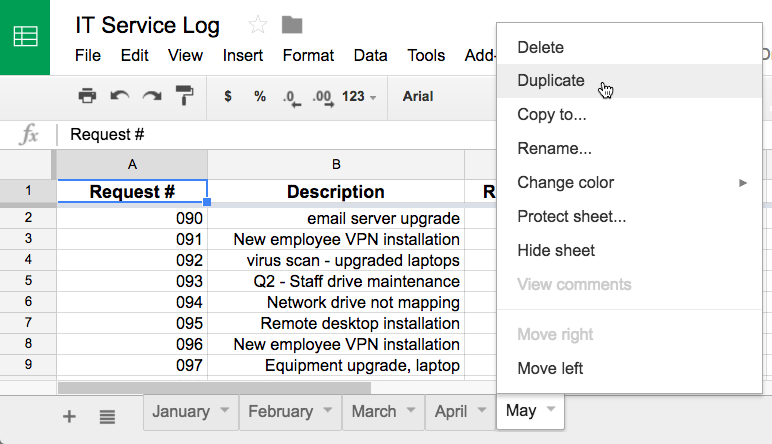Open the Format menu

click(307, 55)
